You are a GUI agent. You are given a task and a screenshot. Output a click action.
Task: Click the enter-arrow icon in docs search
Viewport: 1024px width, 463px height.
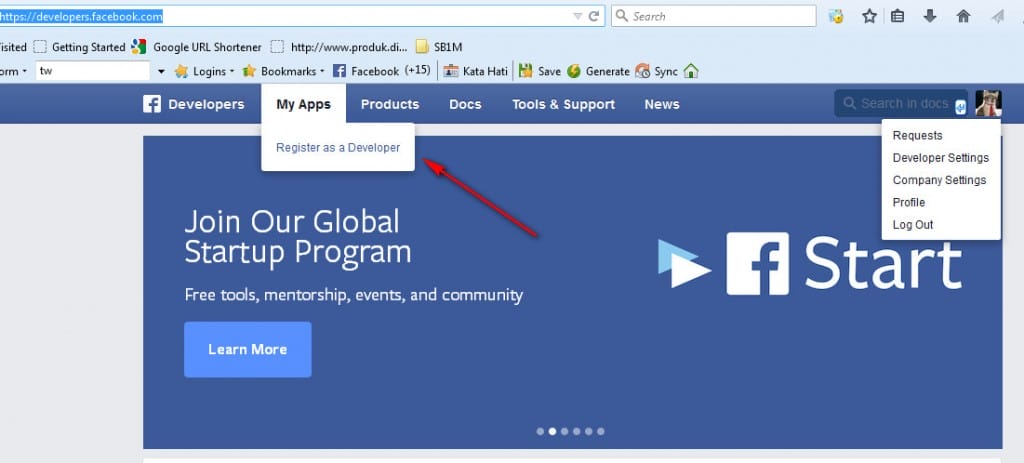(960, 107)
